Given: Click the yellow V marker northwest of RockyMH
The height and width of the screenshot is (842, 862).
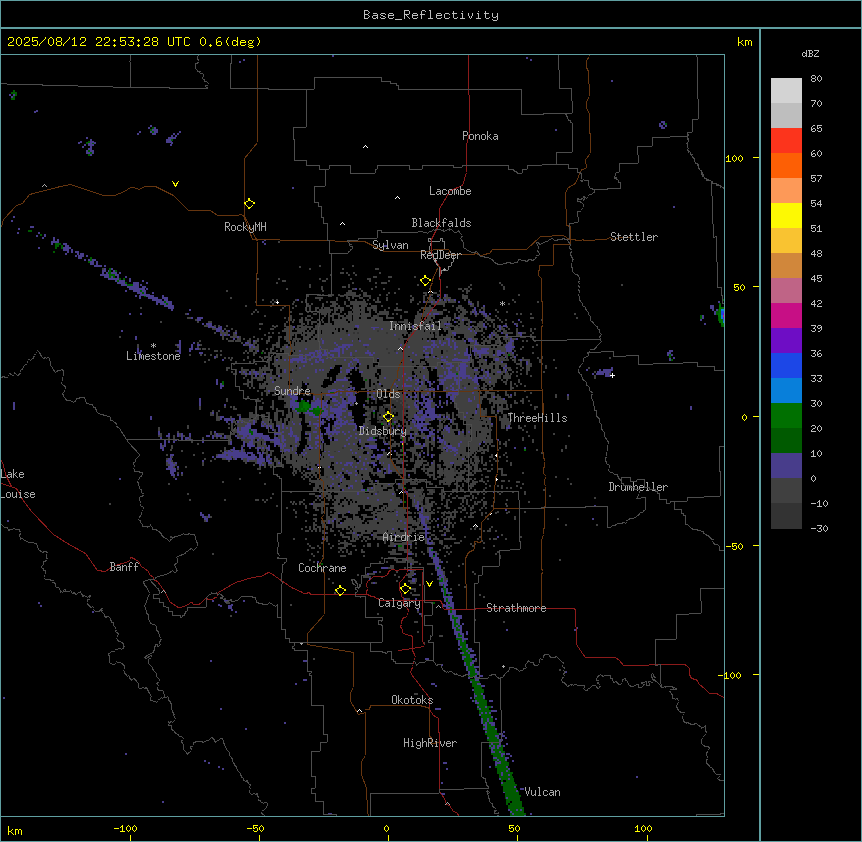Looking at the screenshot, I should (x=175, y=184).
